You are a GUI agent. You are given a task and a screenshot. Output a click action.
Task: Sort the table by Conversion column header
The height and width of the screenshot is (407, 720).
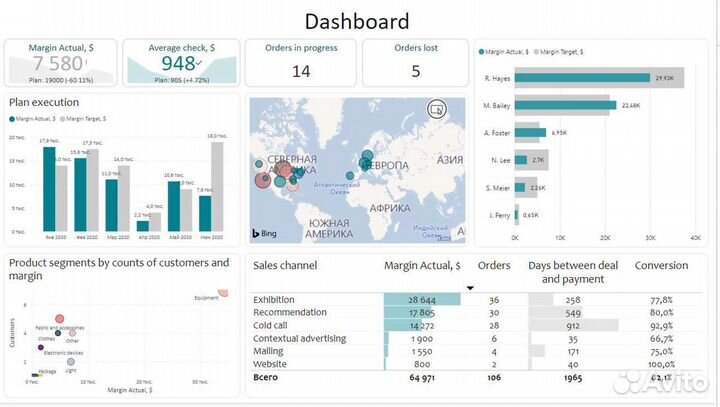(661, 266)
